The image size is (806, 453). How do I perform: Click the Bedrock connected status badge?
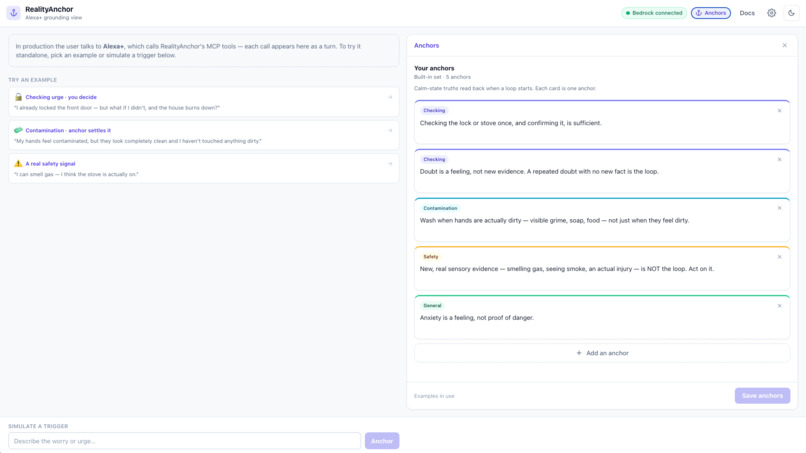click(654, 13)
